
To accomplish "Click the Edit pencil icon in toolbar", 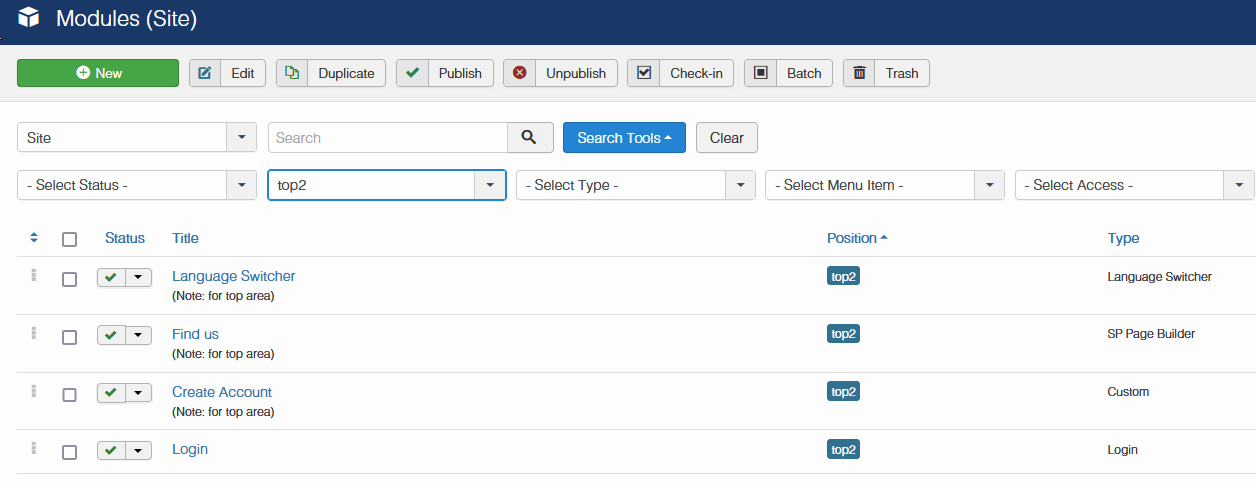I will 205,73.
